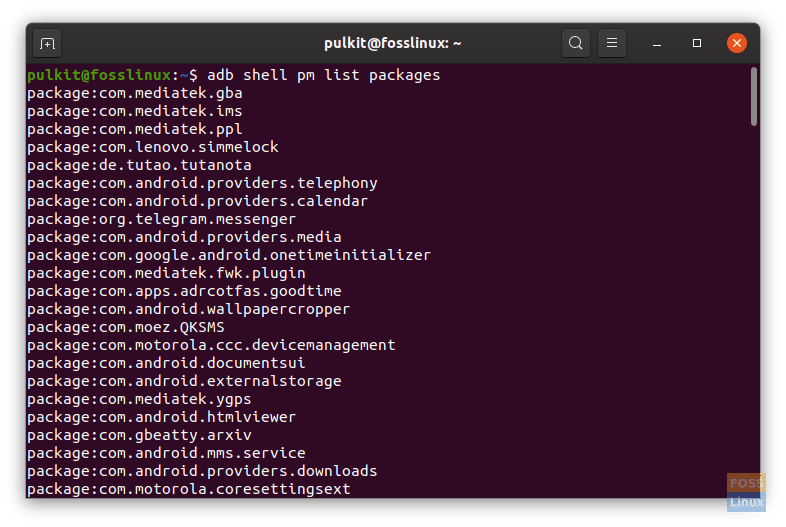
Task: Select line package:com.apps.adrcotfas.goodtime
Action: [x=184, y=291]
